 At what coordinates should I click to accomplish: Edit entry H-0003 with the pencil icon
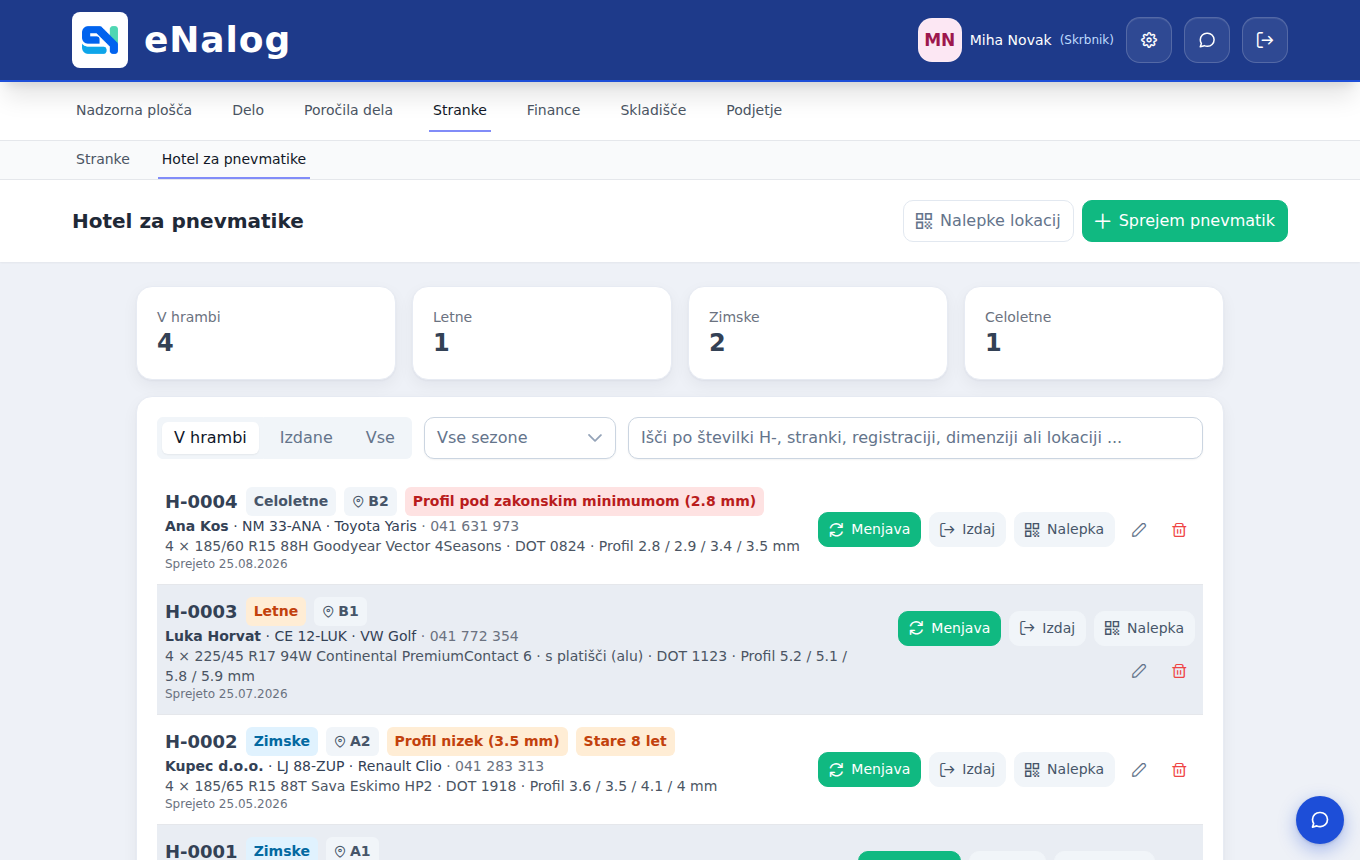1139,671
